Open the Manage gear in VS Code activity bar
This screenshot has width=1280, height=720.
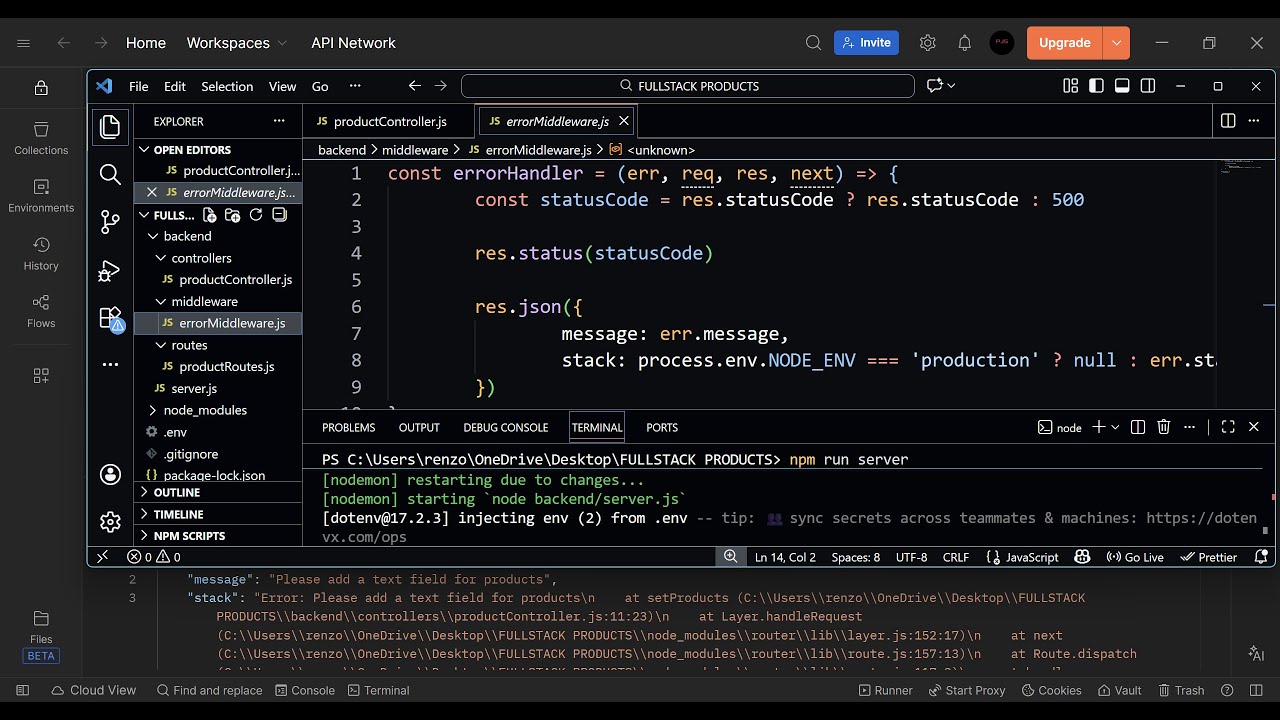[110, 522]
